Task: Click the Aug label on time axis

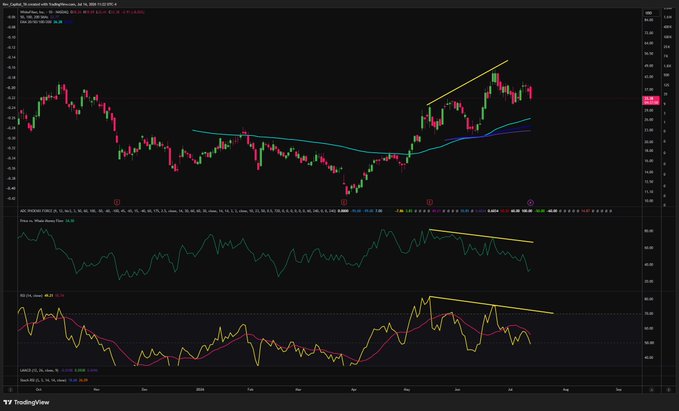Action: (565, 389)
